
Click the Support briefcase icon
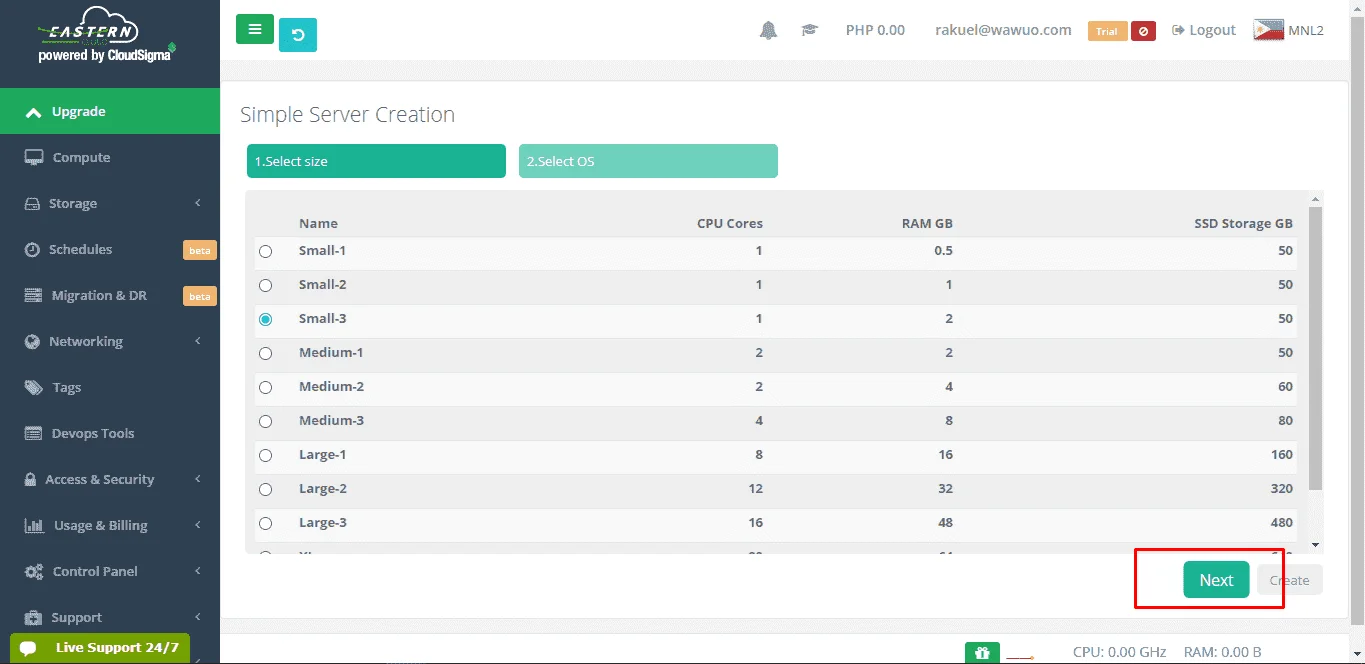(34, 618)
